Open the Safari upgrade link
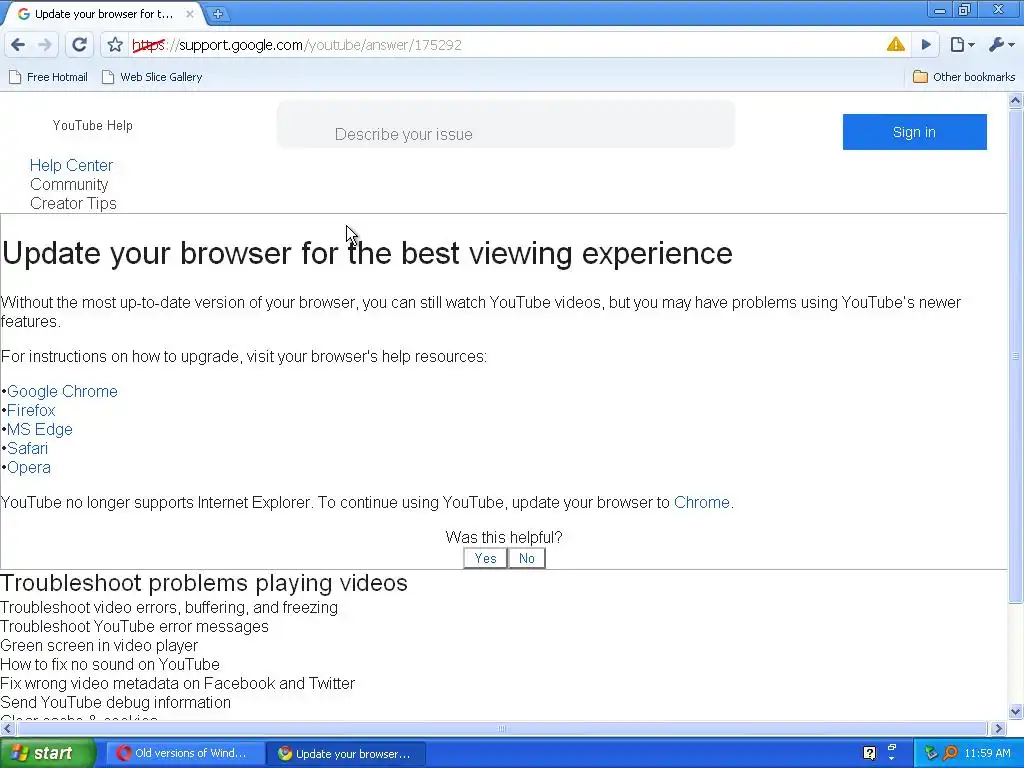 [27, 448]
